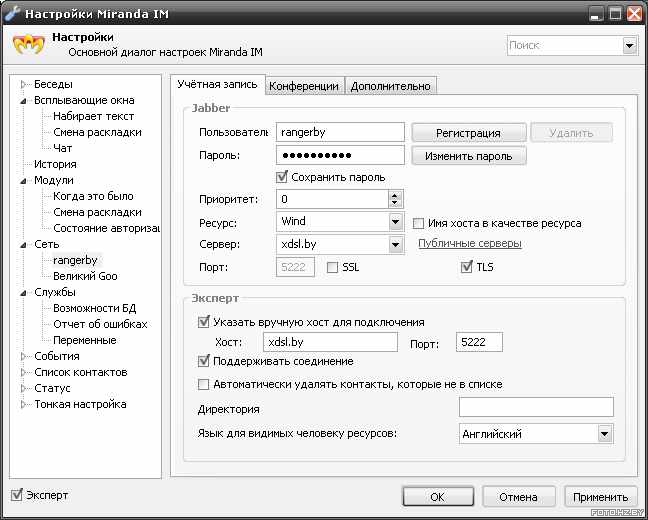Click the wrench icon in the title bar
This screenshot has width=648, height=520.
(x=12, y=13)
